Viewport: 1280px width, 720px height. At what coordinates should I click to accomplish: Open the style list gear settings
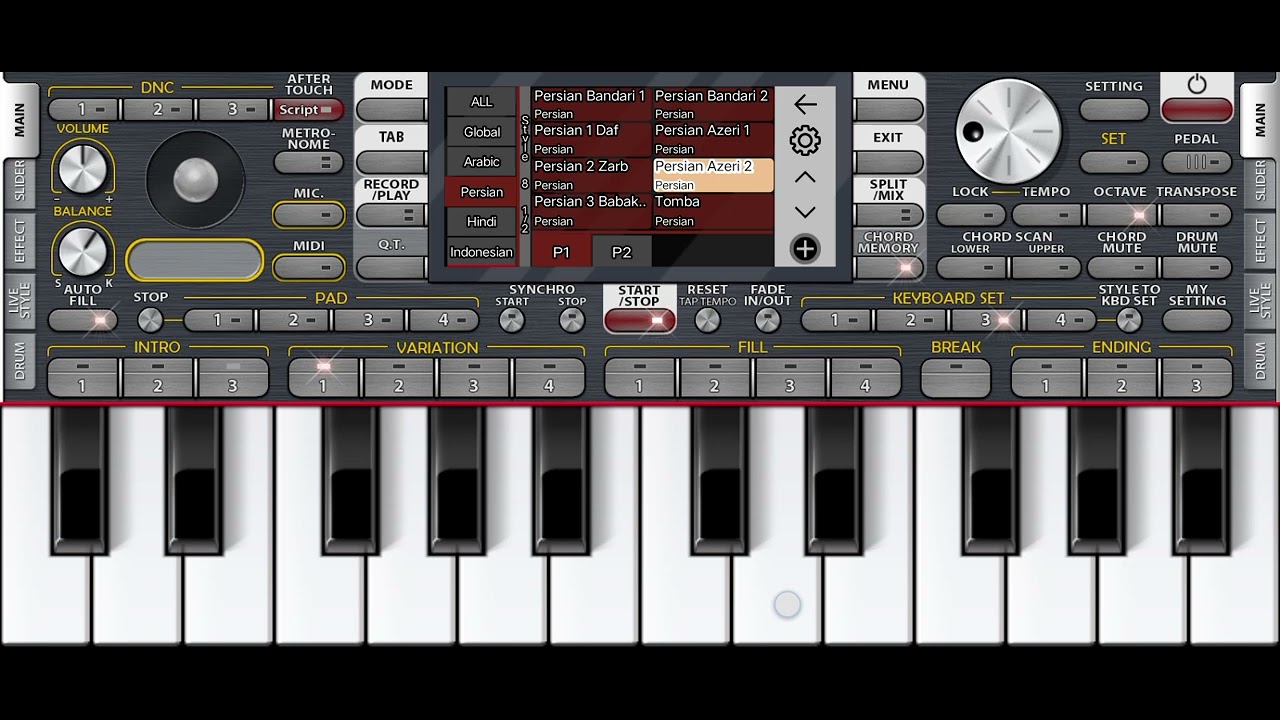(805, 140)
